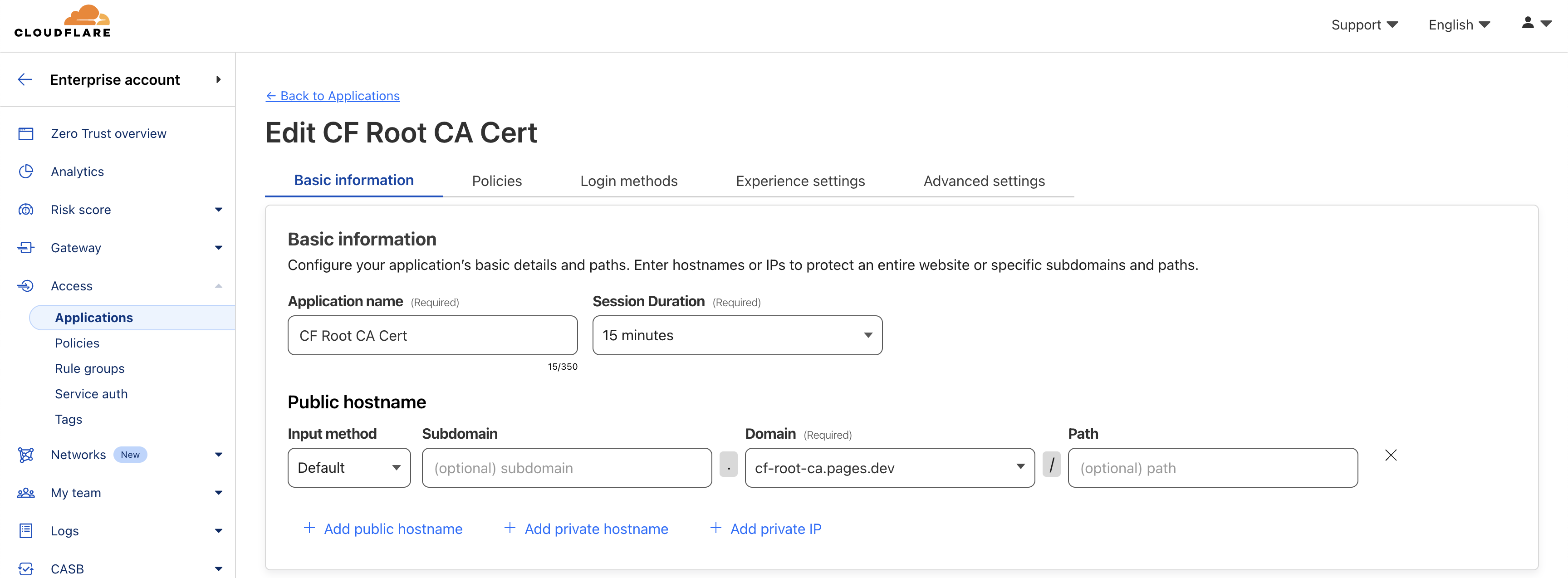Click the Networks sidebar icon

25,455
